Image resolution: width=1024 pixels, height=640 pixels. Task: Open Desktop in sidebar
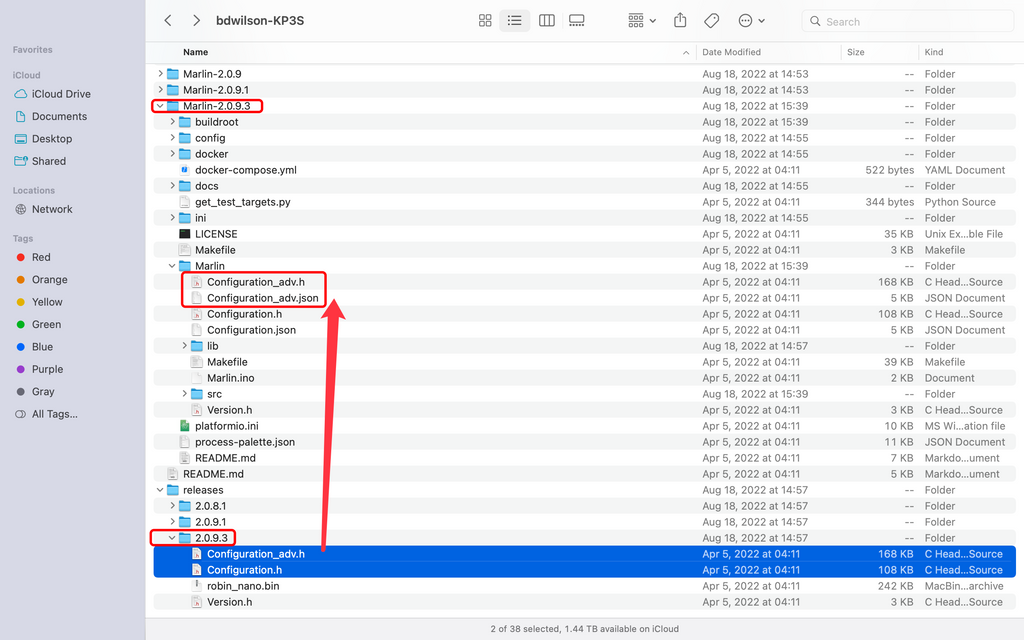coord(52,139)
